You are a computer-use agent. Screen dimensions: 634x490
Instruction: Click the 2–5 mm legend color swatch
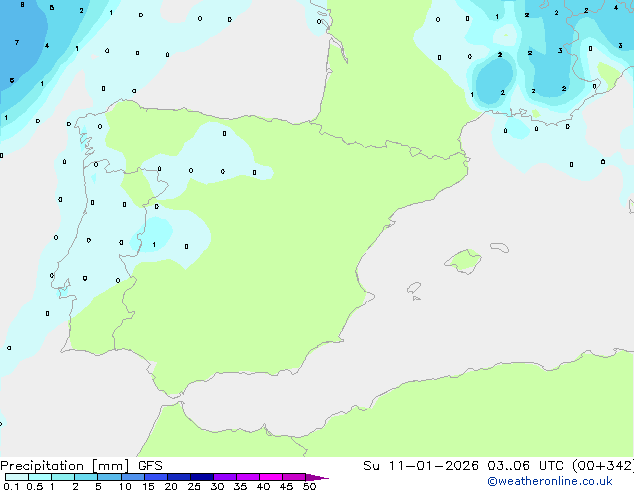[86, 477]
